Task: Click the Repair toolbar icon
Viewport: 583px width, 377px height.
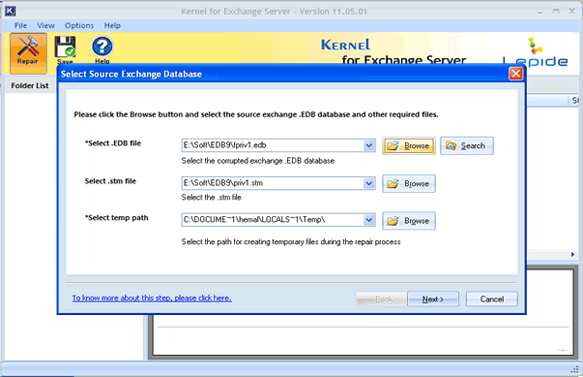Action: point(28,53)
